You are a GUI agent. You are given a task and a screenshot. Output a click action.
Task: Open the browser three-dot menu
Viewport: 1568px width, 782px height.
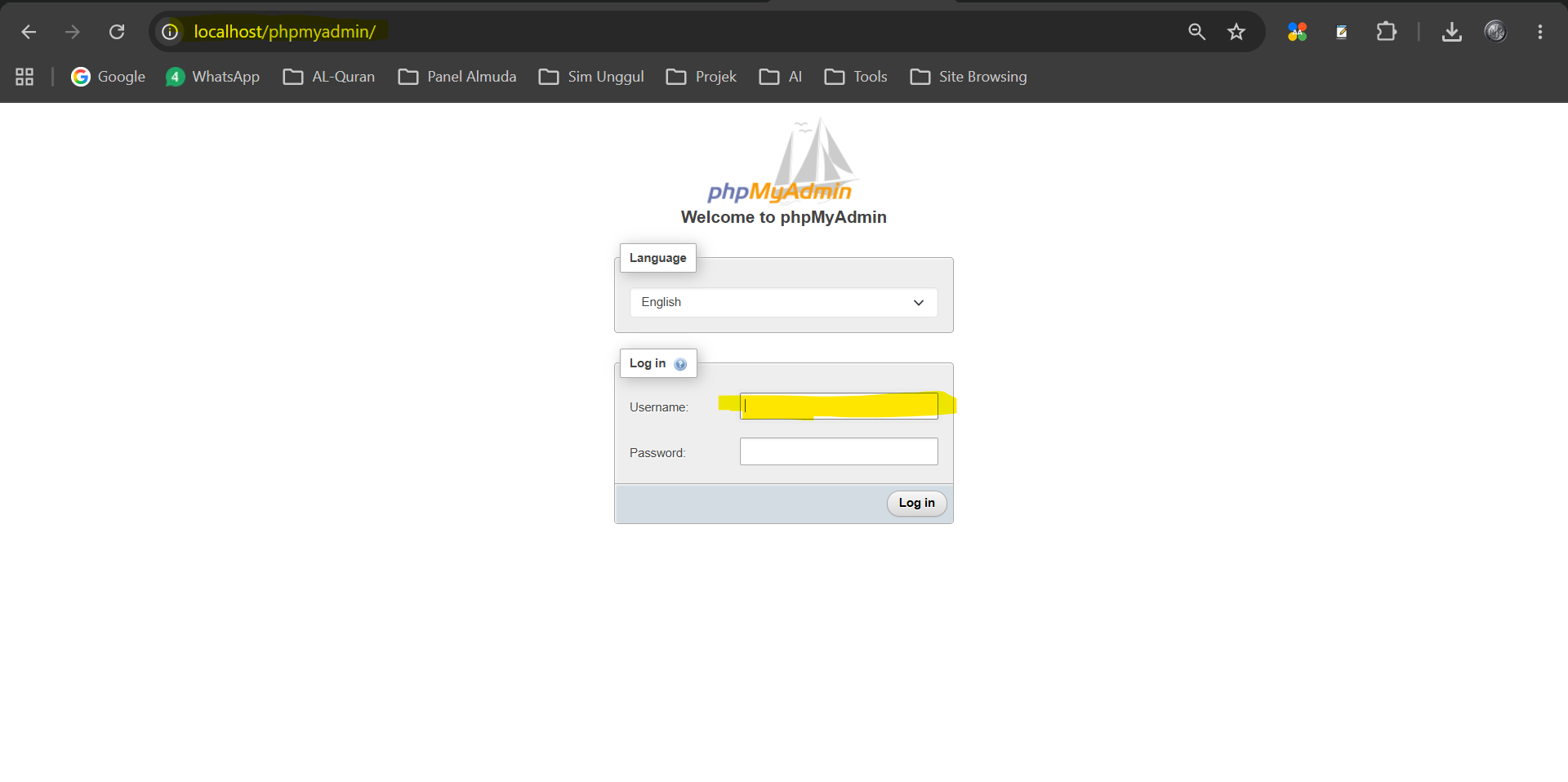click(x=1540, y=32)
